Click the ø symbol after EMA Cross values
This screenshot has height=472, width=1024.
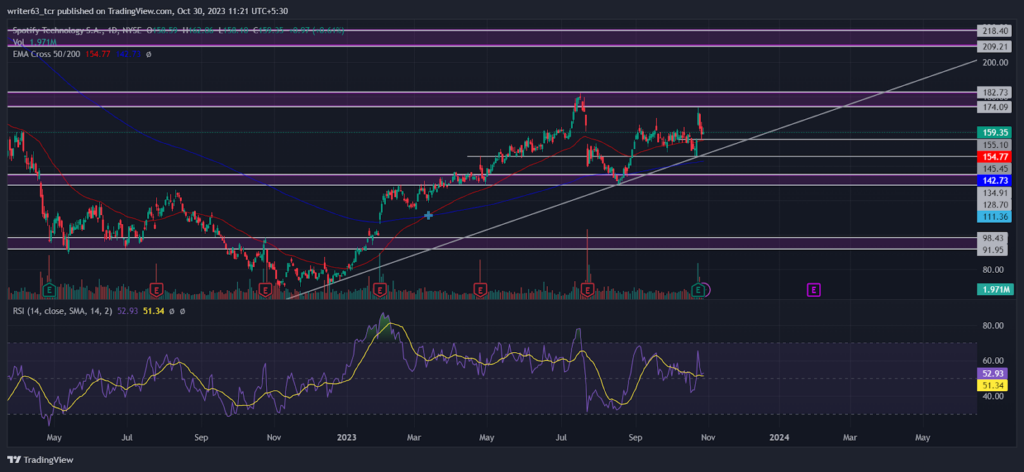[x=149, y=54]
